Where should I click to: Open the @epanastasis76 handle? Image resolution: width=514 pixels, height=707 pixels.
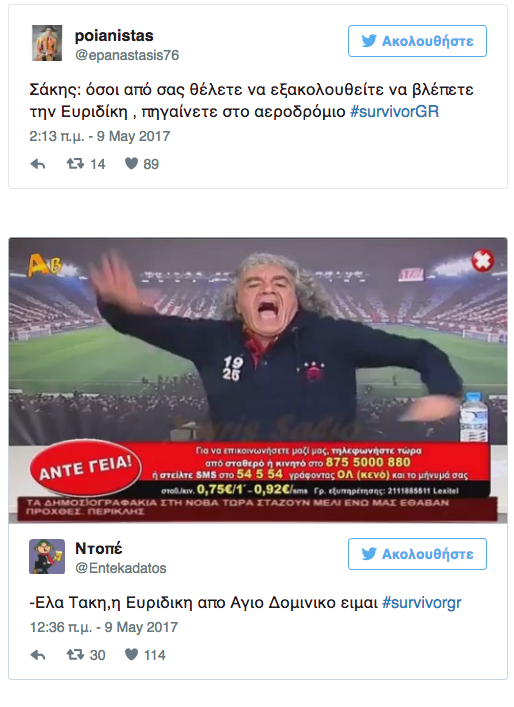[127, 55]
